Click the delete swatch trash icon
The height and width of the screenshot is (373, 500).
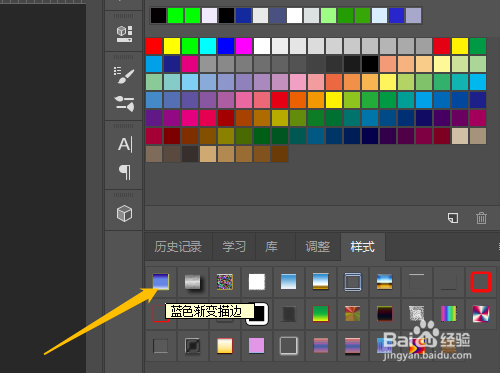[x=481, y=218]
